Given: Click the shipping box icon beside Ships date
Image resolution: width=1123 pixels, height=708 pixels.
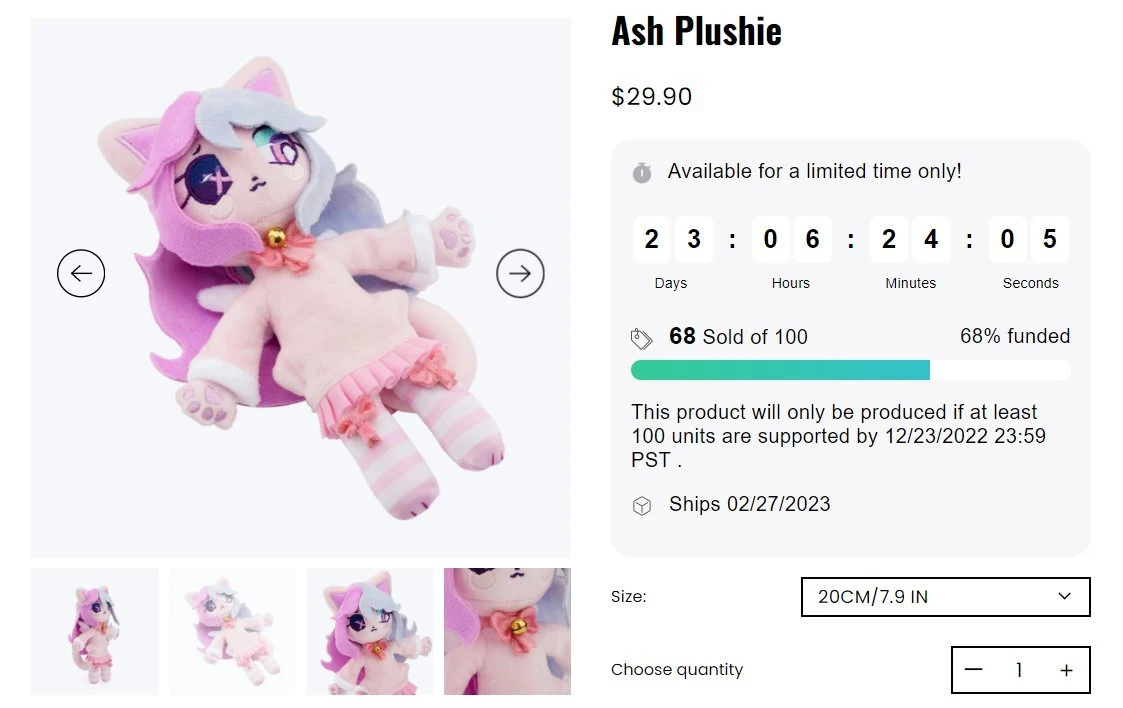Looking at the screenshot, I should [642, 505].
